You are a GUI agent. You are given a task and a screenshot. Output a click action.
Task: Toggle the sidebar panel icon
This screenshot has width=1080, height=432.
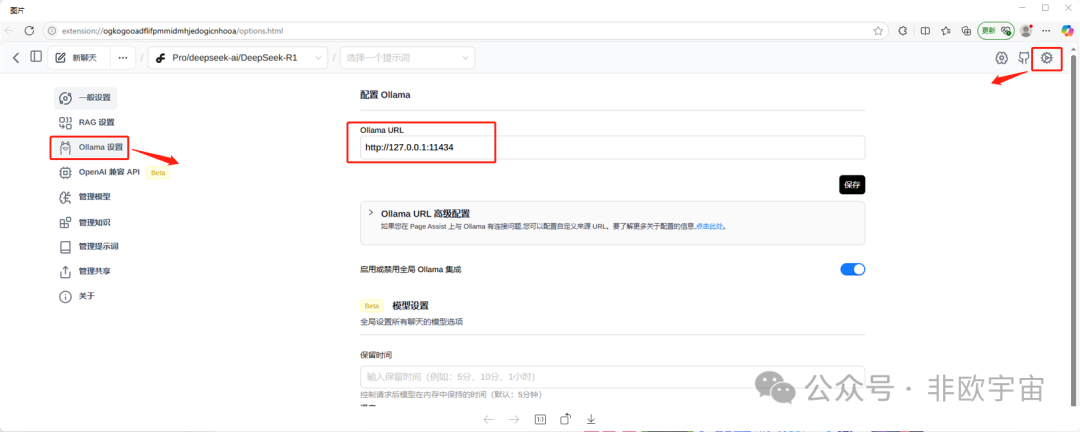(36, 57)
